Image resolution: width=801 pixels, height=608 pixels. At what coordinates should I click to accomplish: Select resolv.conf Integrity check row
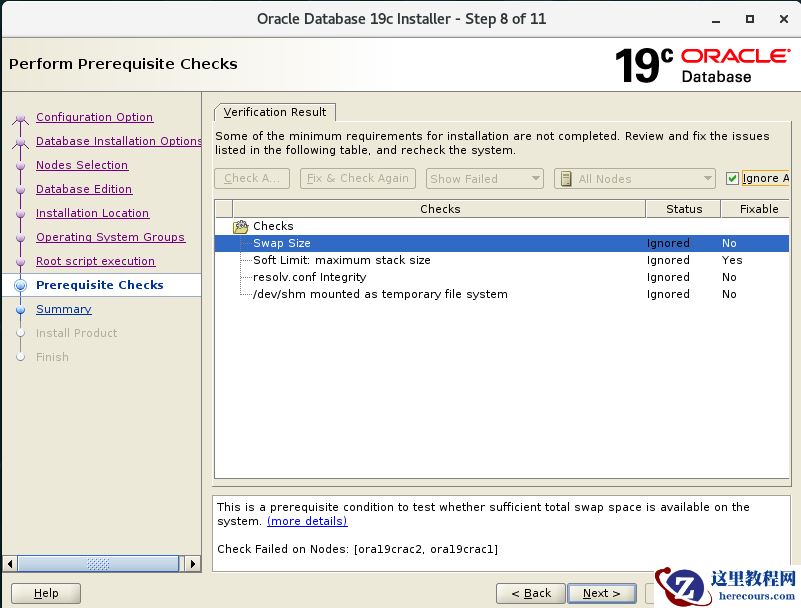point(502,277)
